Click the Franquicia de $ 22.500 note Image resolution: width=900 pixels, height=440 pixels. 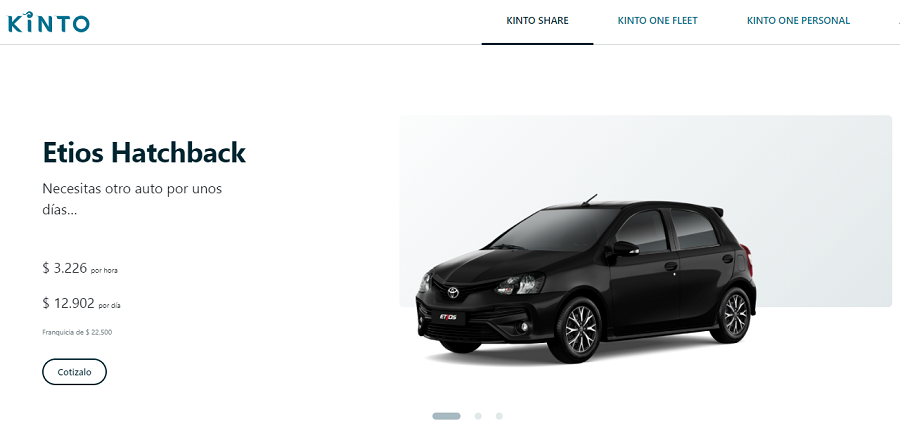pos(77,332)
